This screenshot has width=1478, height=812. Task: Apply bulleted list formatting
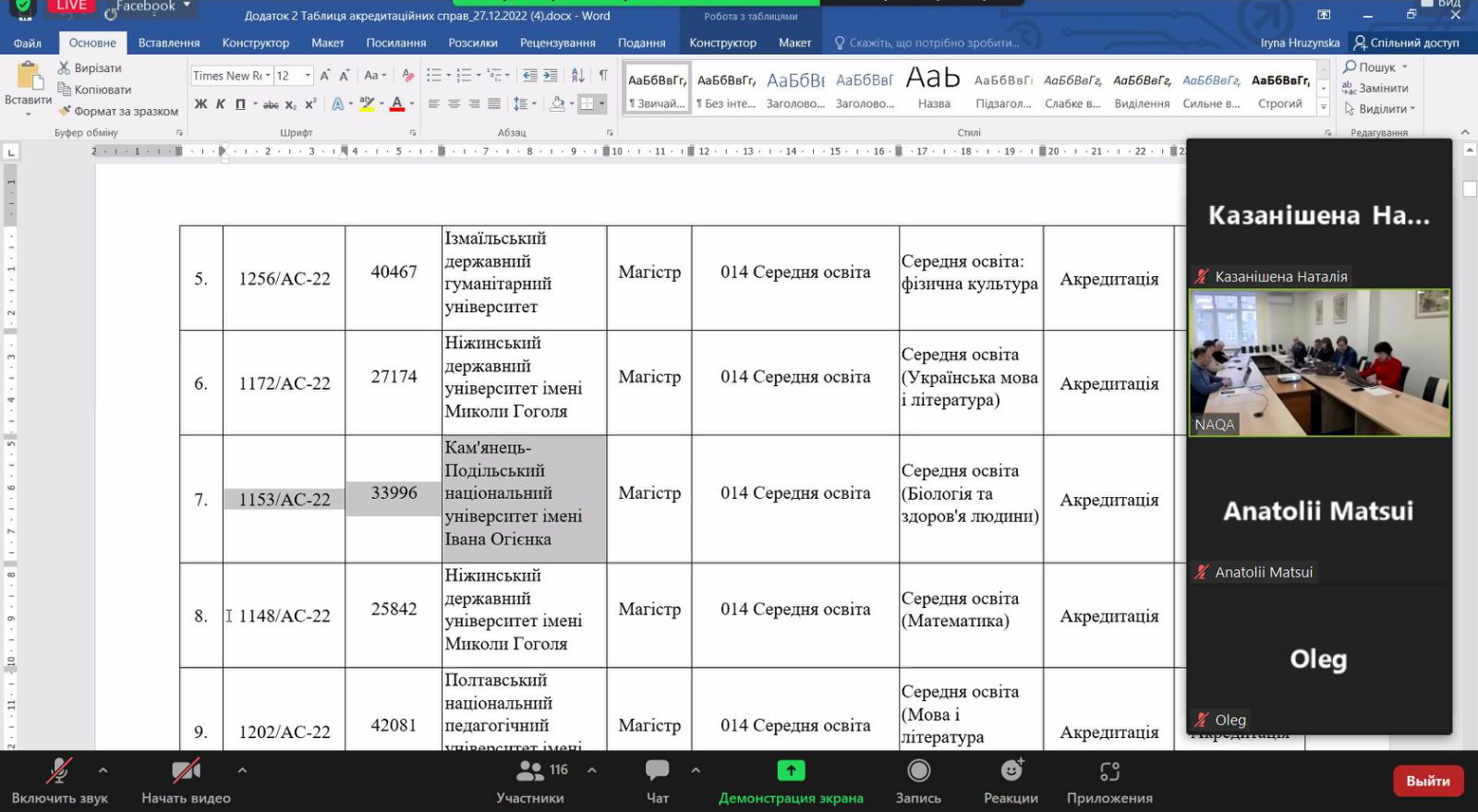(433, 76)
